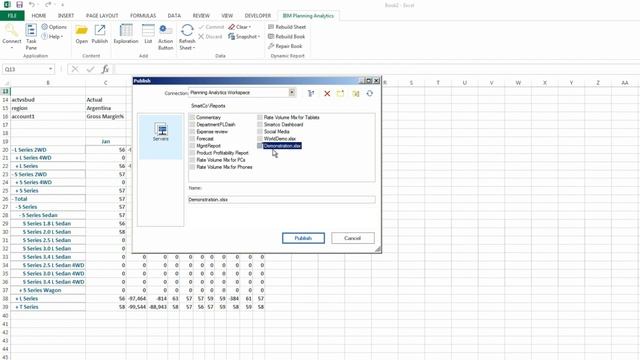Click the Undo arrow in title bar
The image size is (640, 360).
[32, 5]
